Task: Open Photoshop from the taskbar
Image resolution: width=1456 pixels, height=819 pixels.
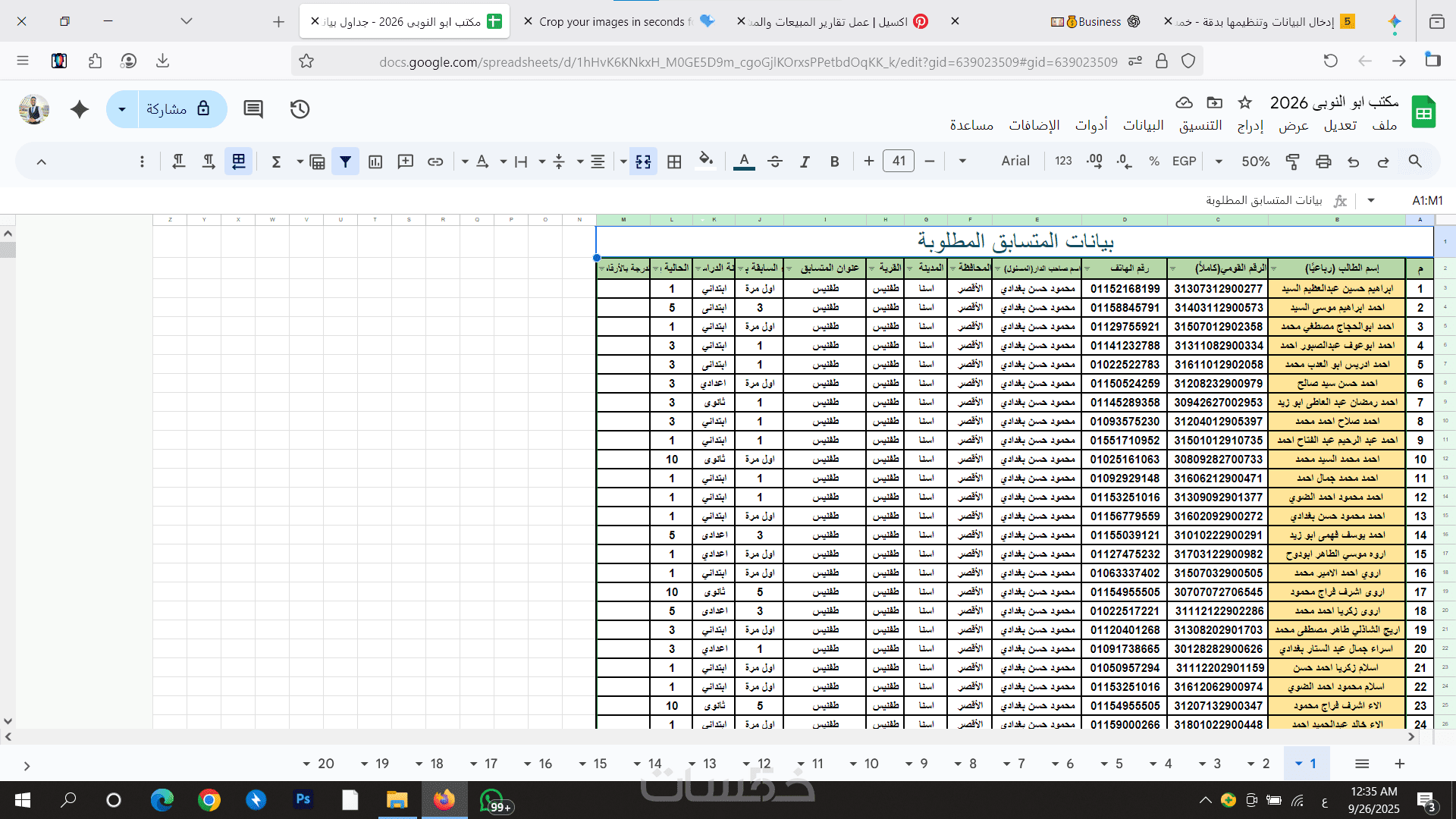Action: click(x=303, y=800)
